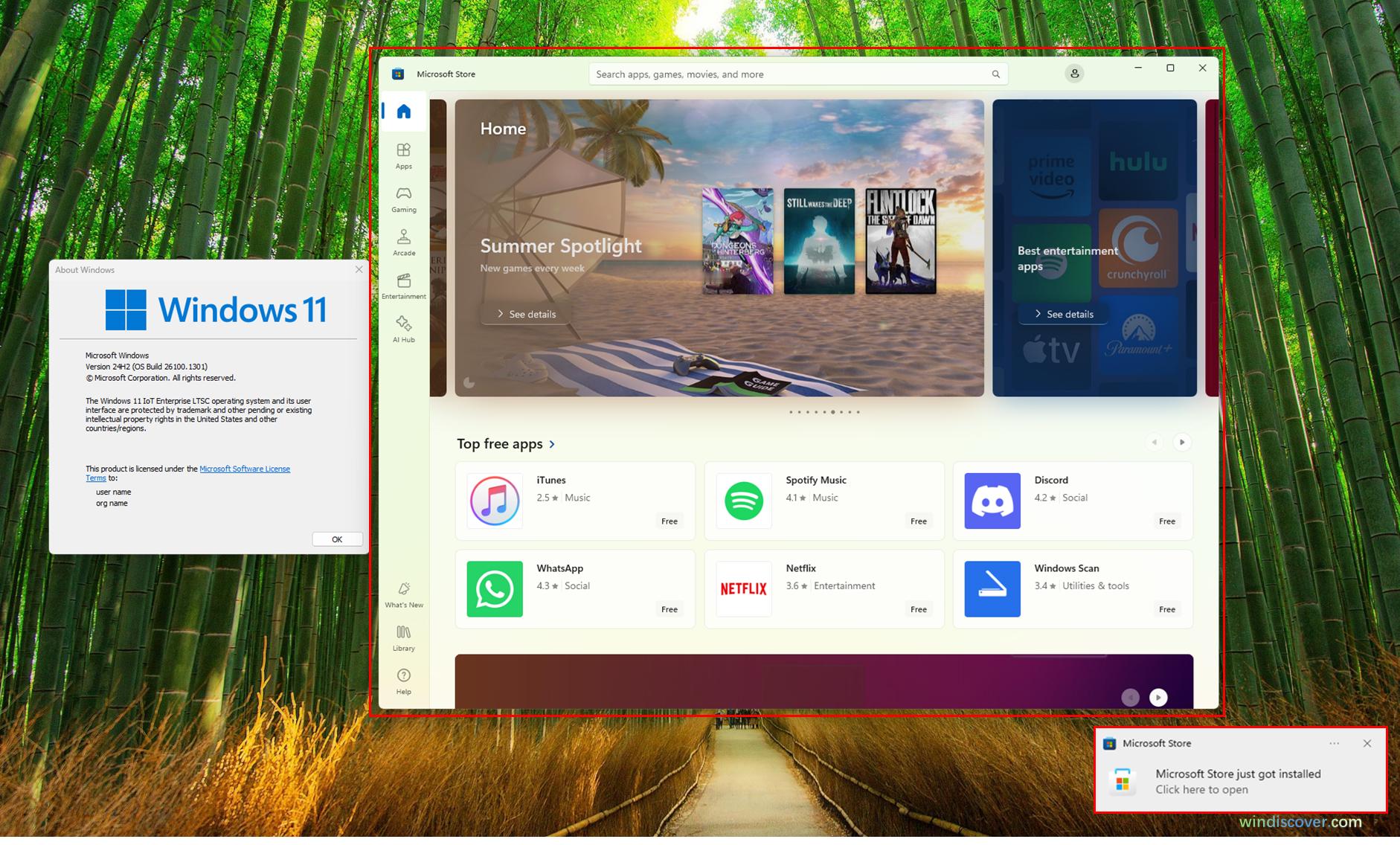This screenshot has height=845, width=1400.
Task: Click the Free button on Netflix card
Action: (919, 609)
